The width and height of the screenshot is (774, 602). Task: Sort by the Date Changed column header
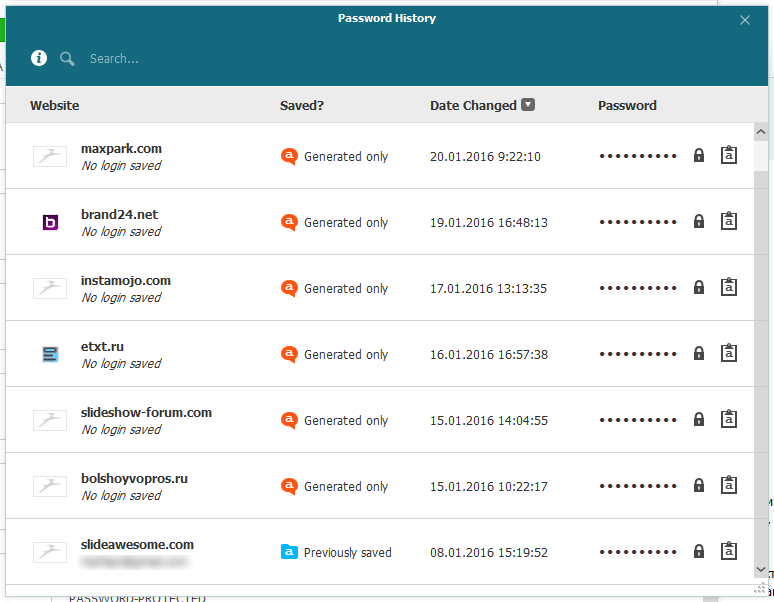(473, 105)
